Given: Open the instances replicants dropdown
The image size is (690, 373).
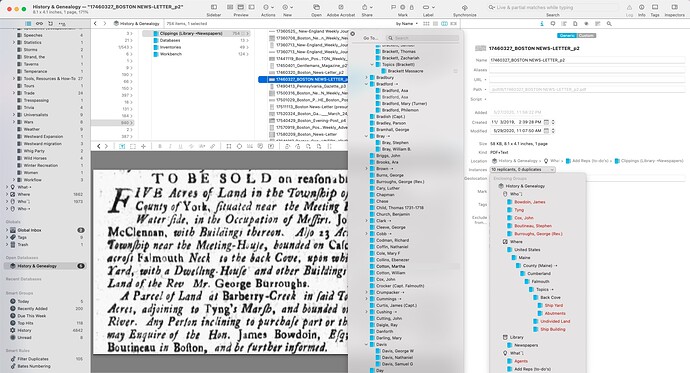Looking at the screenshot, I should tap(523, 169).
